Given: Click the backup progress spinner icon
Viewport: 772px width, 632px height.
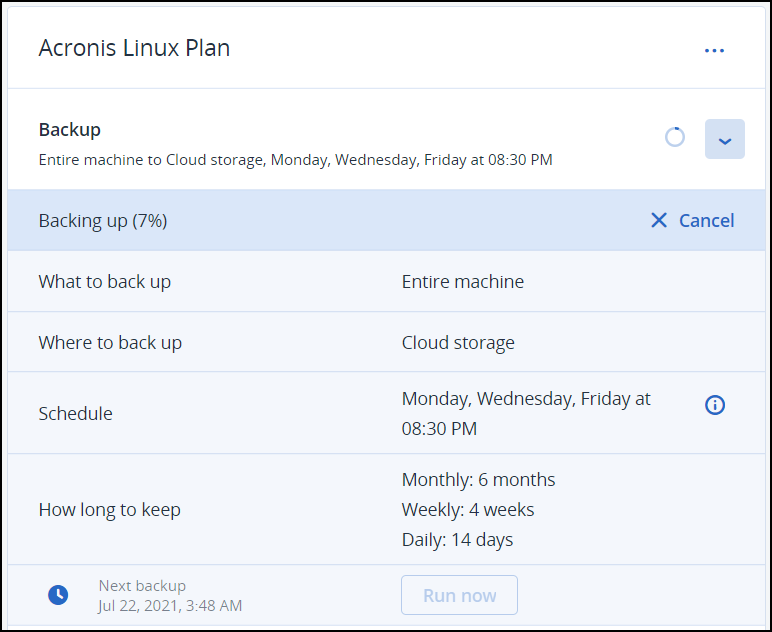Looking at the screenshot, I should [x=675, y=137].
